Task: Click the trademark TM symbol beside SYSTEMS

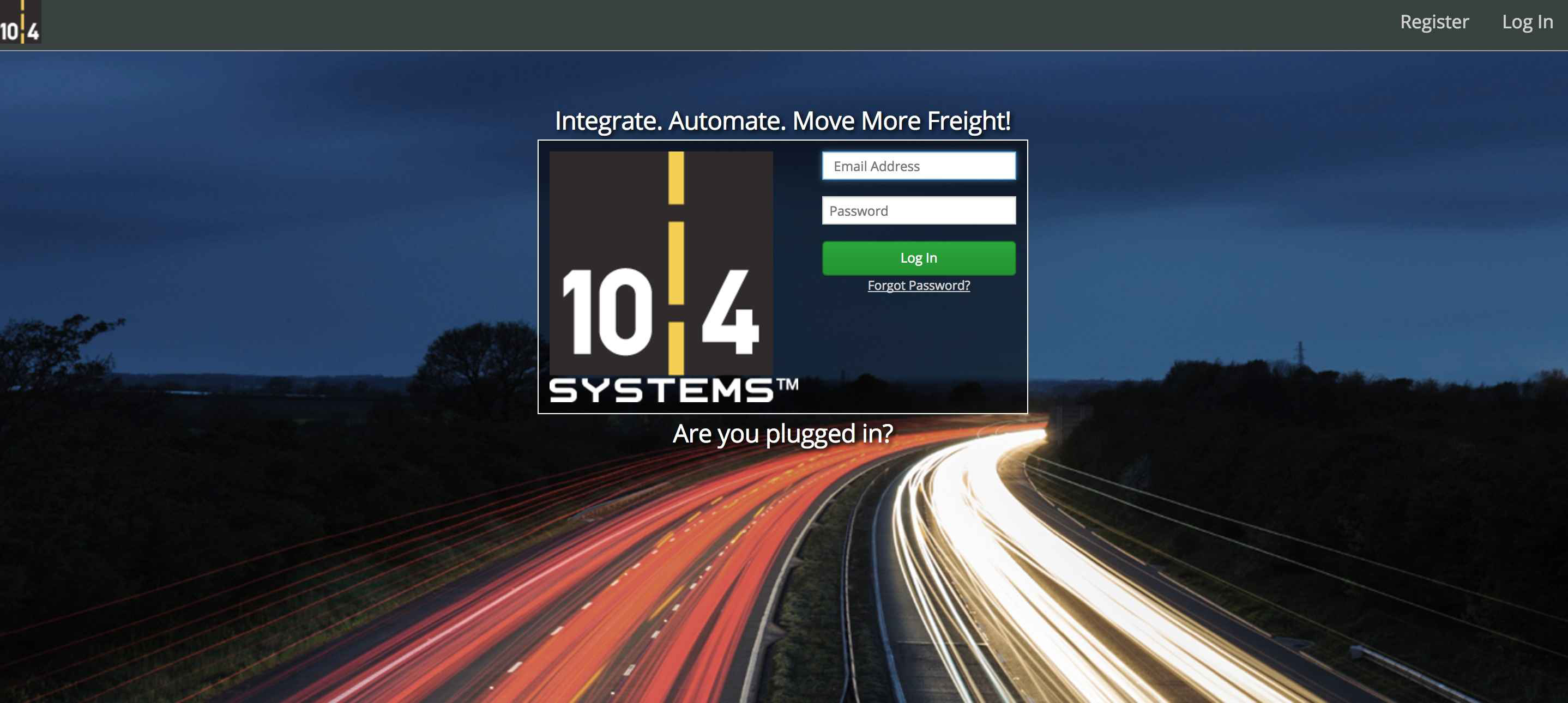Action: click(x=787, y=384)
